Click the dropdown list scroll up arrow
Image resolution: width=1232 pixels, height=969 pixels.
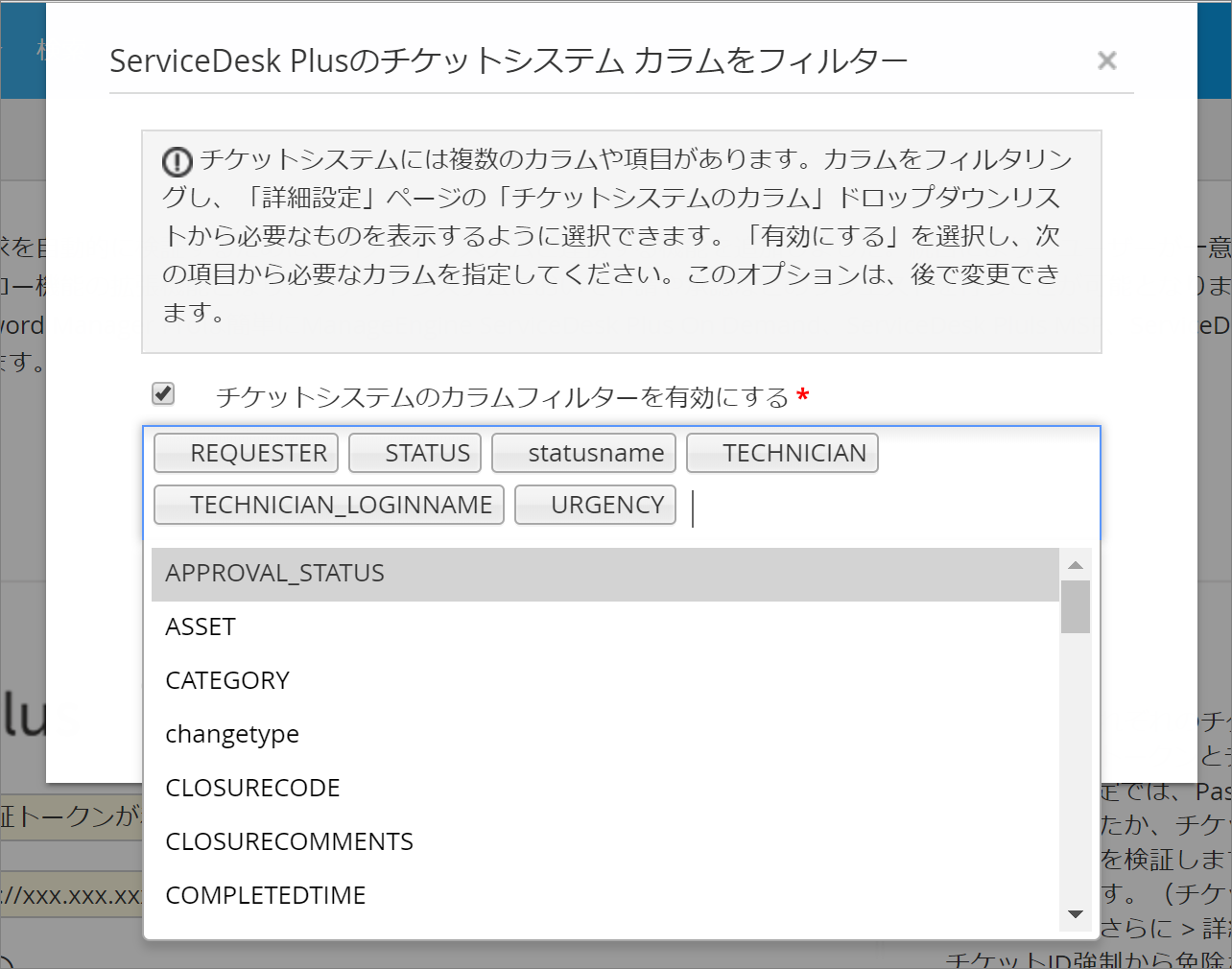(x=1076, y=565)
